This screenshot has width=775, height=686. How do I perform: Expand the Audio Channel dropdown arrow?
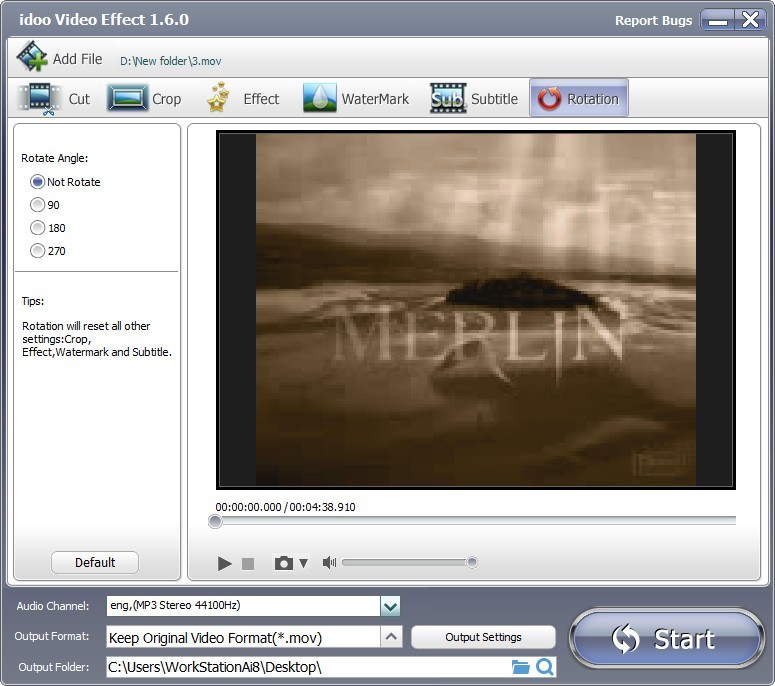pos(390,606)
